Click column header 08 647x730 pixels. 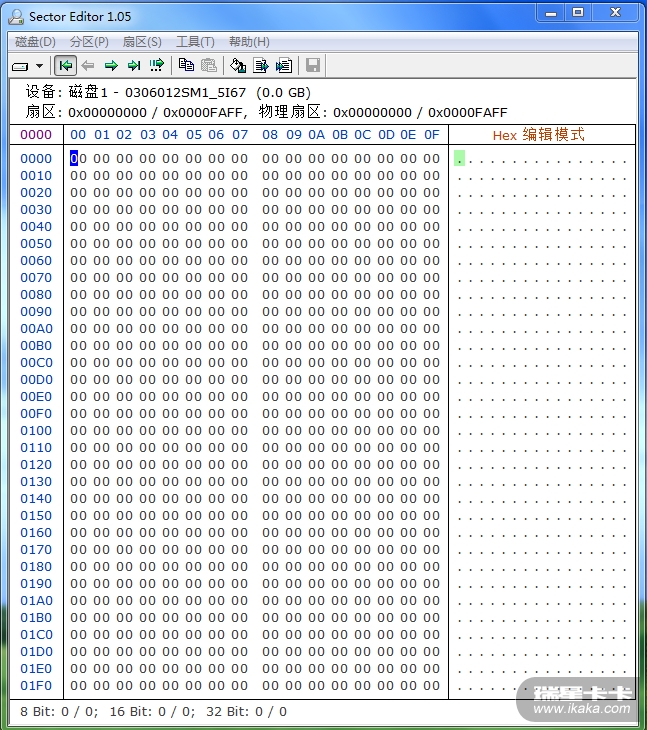270,135
